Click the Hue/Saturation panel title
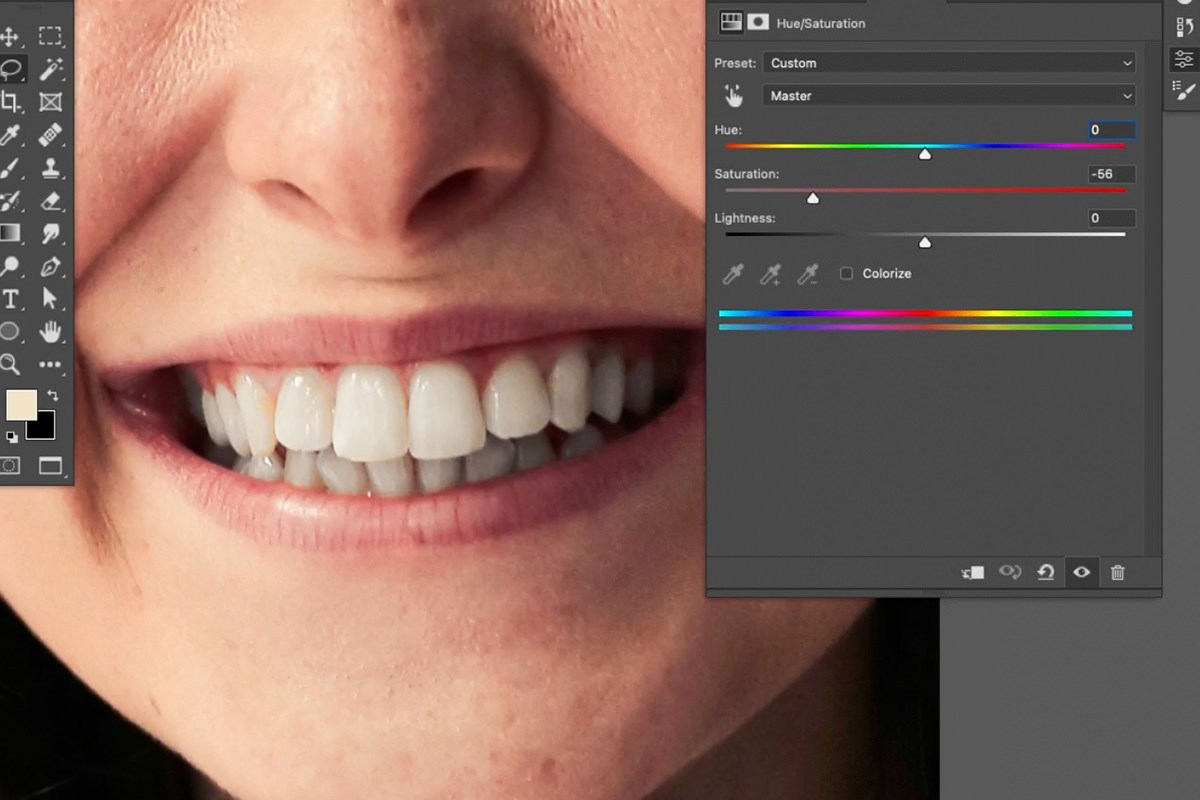 point(821,23)
